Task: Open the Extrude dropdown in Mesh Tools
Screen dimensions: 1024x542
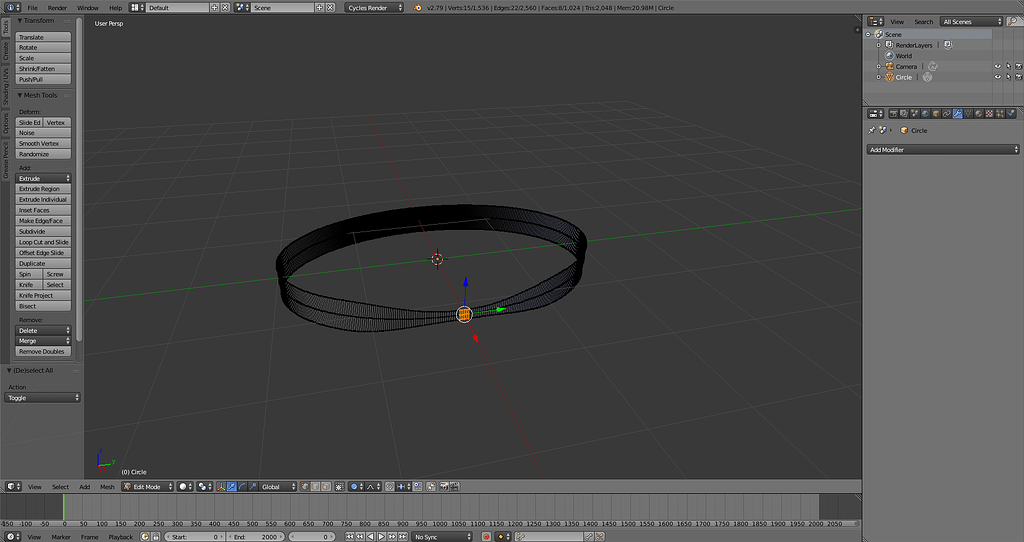Action: point(43,178)
